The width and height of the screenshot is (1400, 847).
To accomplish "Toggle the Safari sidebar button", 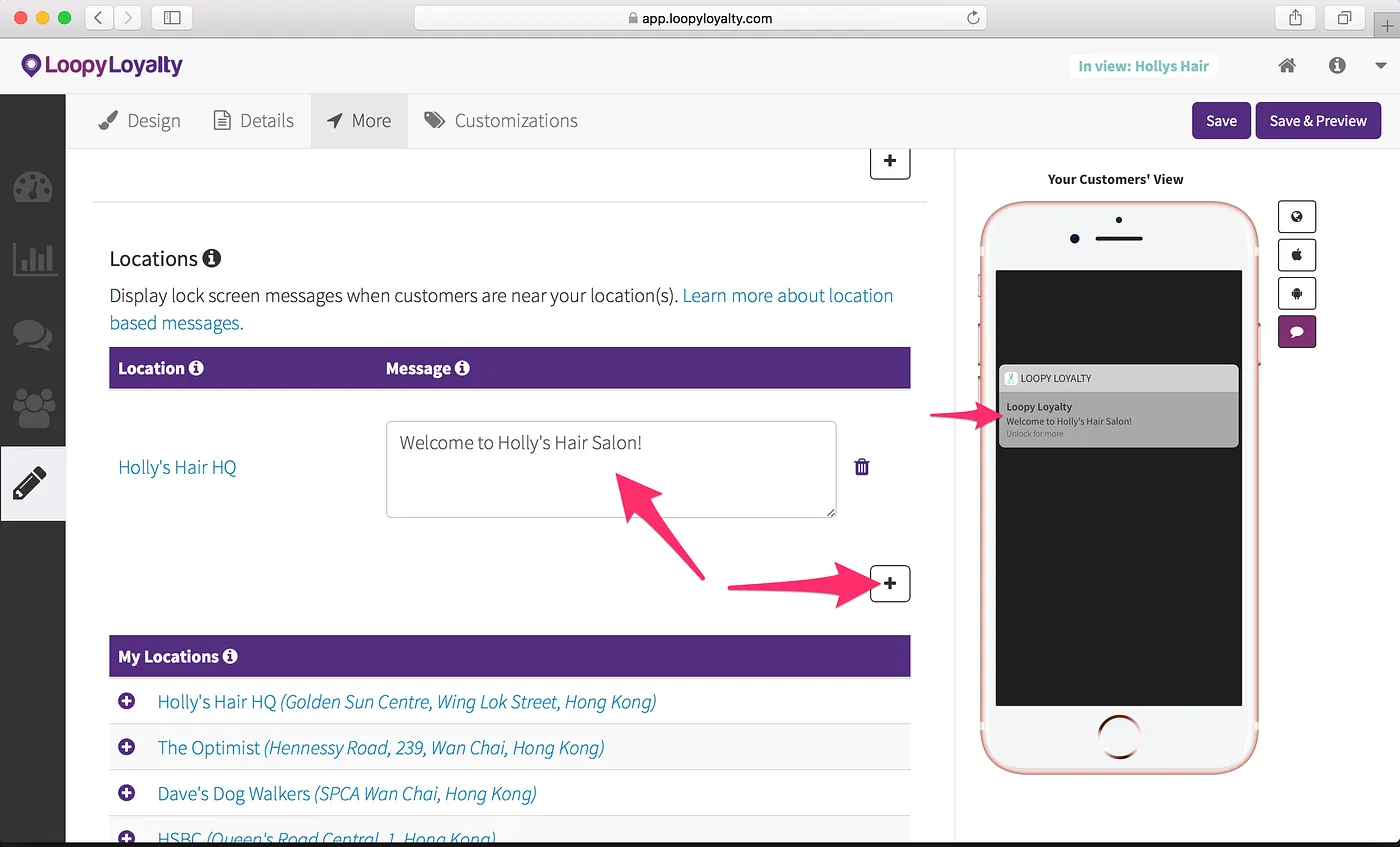I will pos(172,18).
